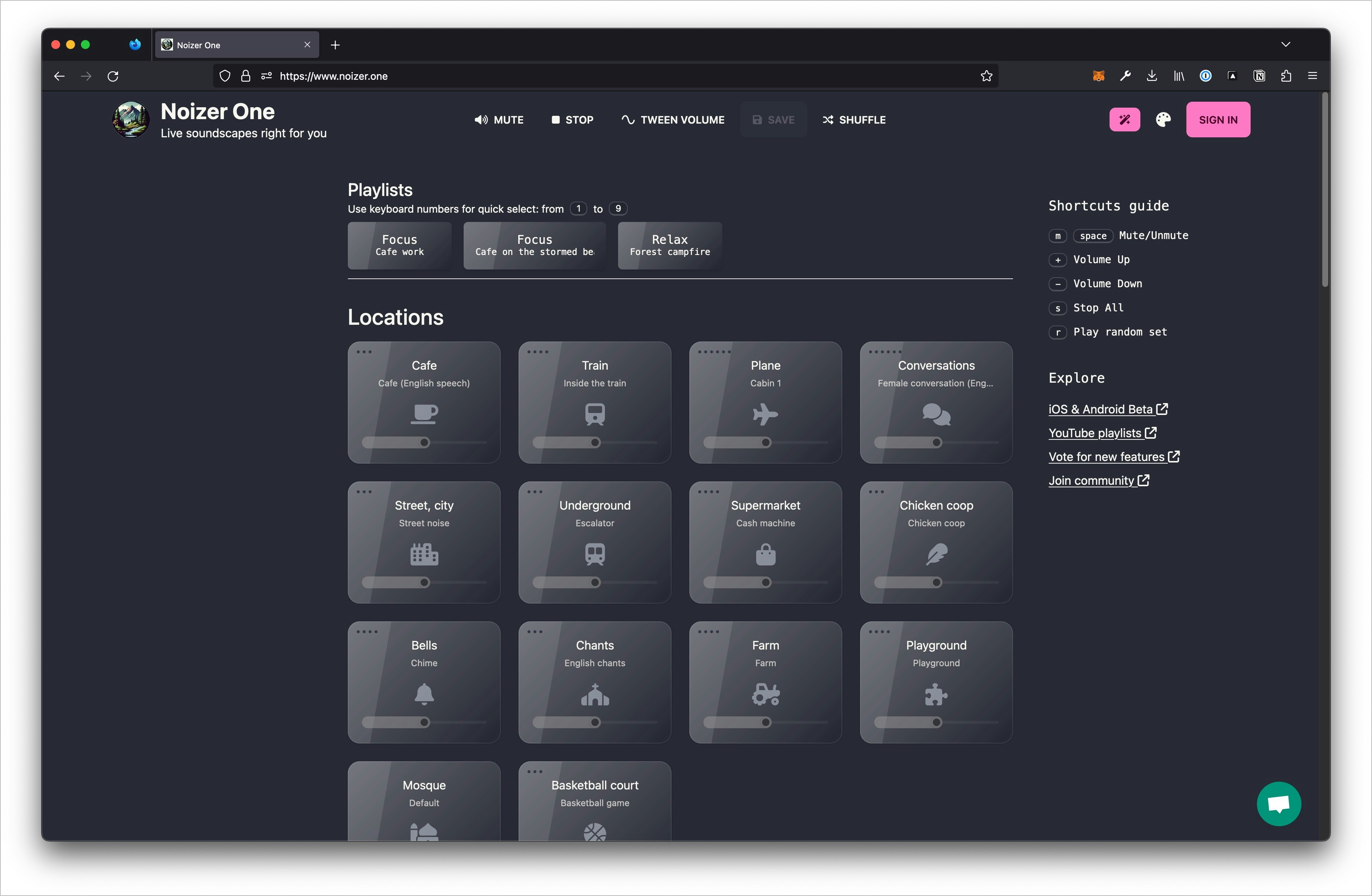Open the Firefox hamburger menu
This screenshot has height=896, width=1372.
[x=1313, y=76]
